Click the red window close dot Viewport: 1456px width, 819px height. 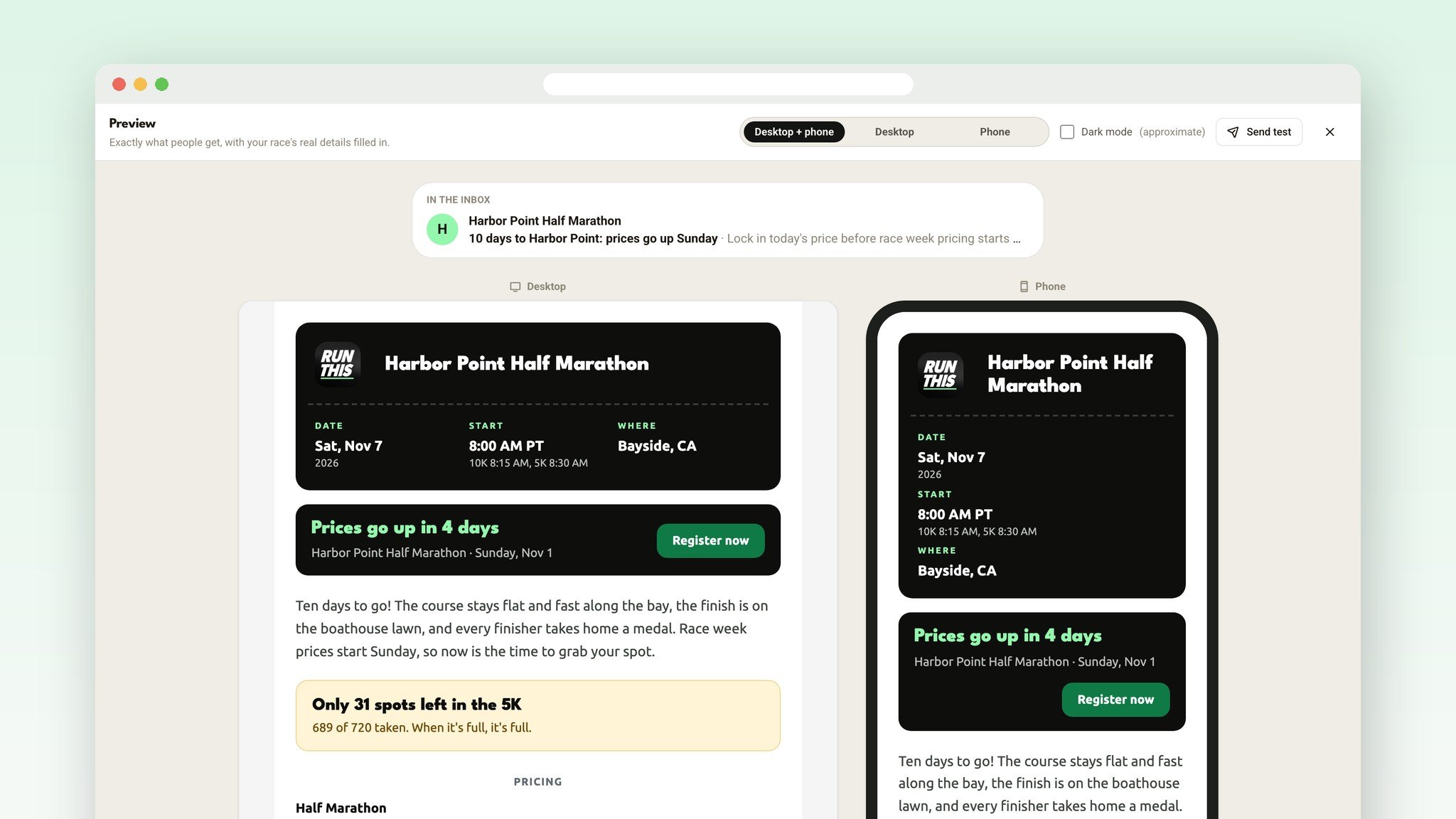[x=119, y=84]
